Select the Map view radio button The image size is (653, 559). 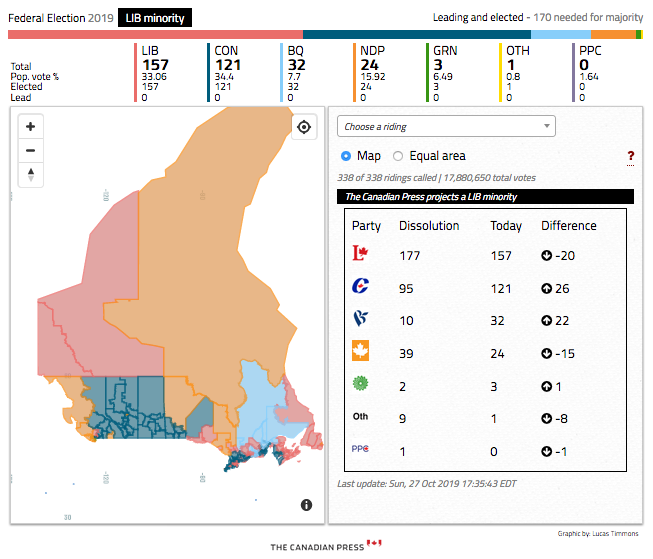click(x=346, y=156)
